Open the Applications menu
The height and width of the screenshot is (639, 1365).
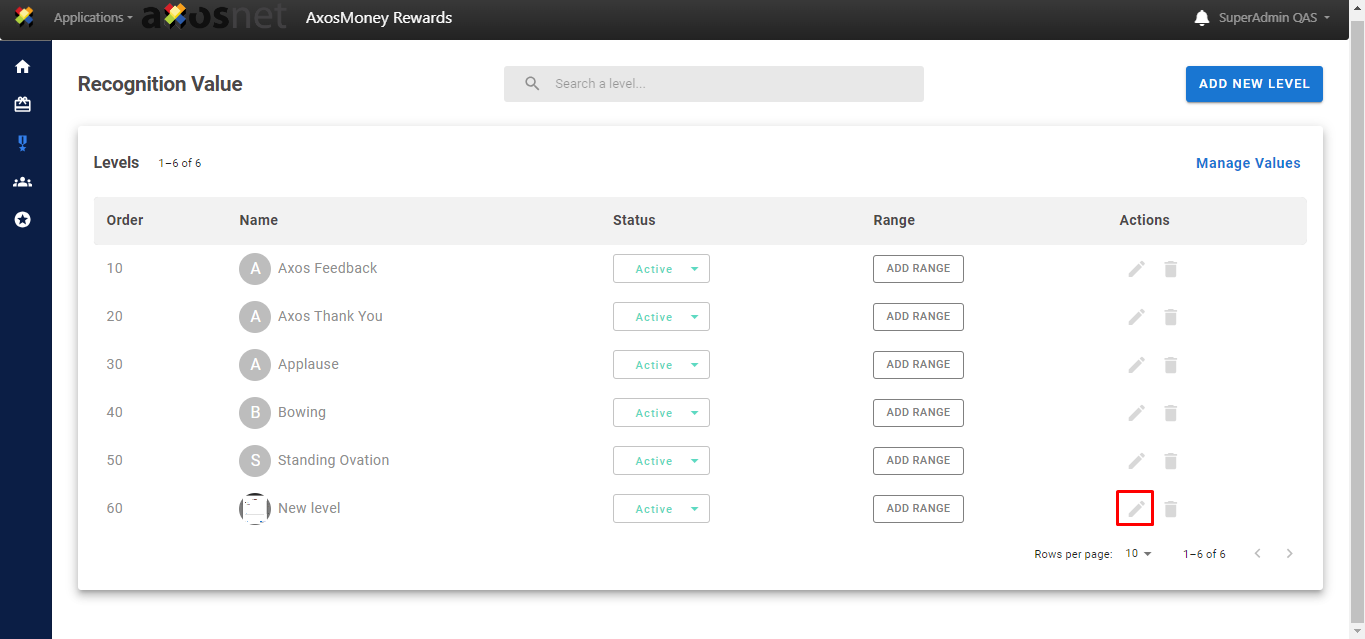[x=92, y=18]
